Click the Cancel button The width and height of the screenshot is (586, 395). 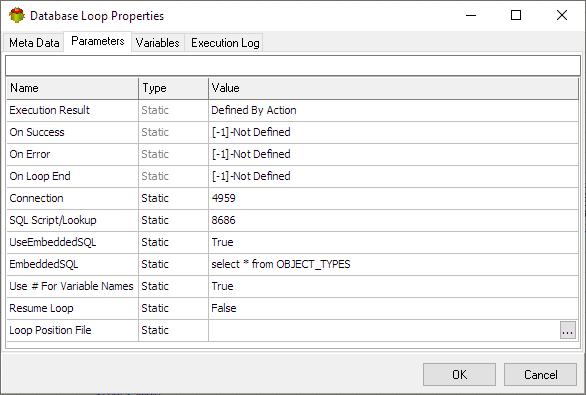pos(540,374)
